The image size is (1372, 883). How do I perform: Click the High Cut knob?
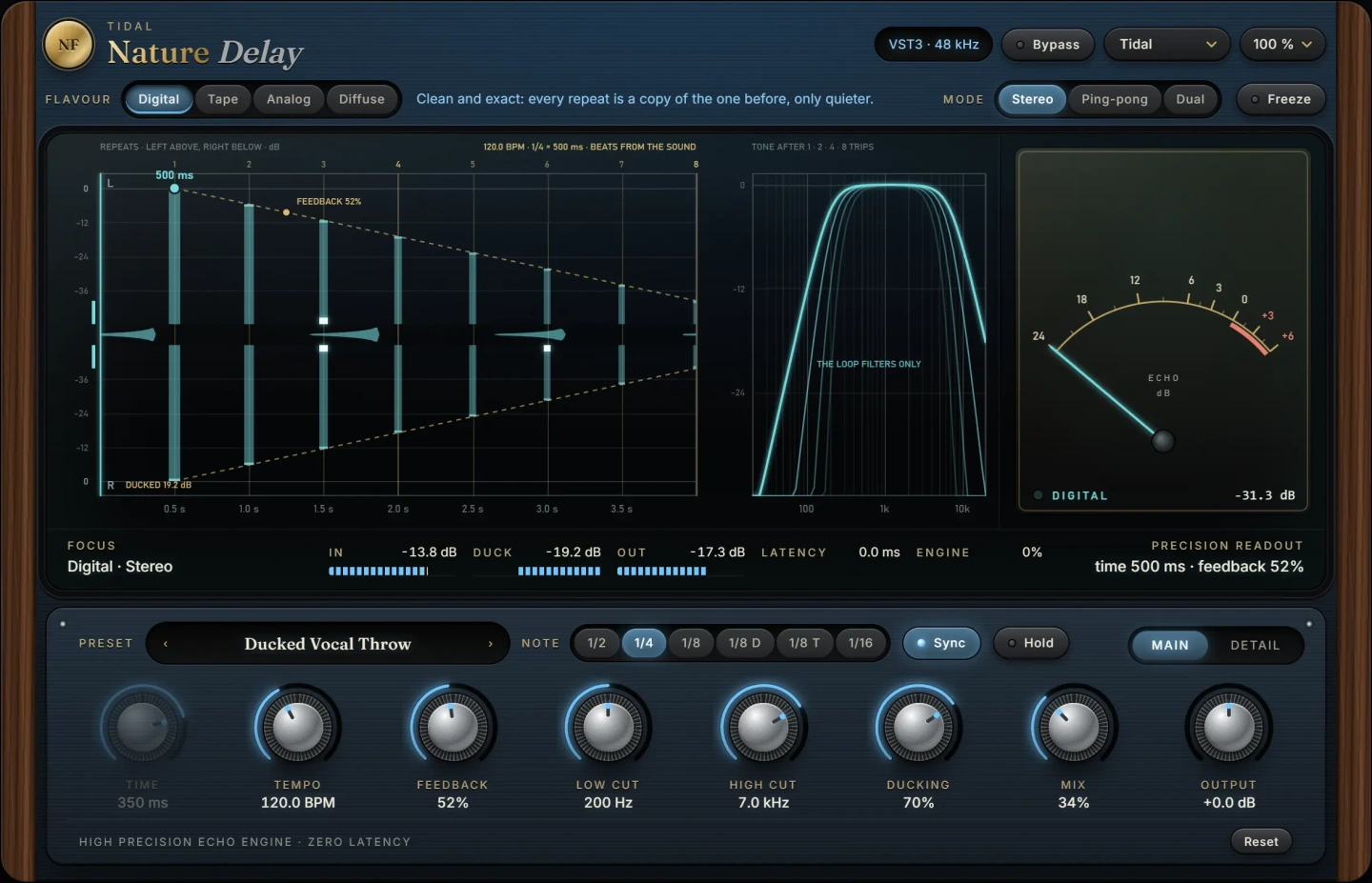pyautogui.click(x=763, y=728)
